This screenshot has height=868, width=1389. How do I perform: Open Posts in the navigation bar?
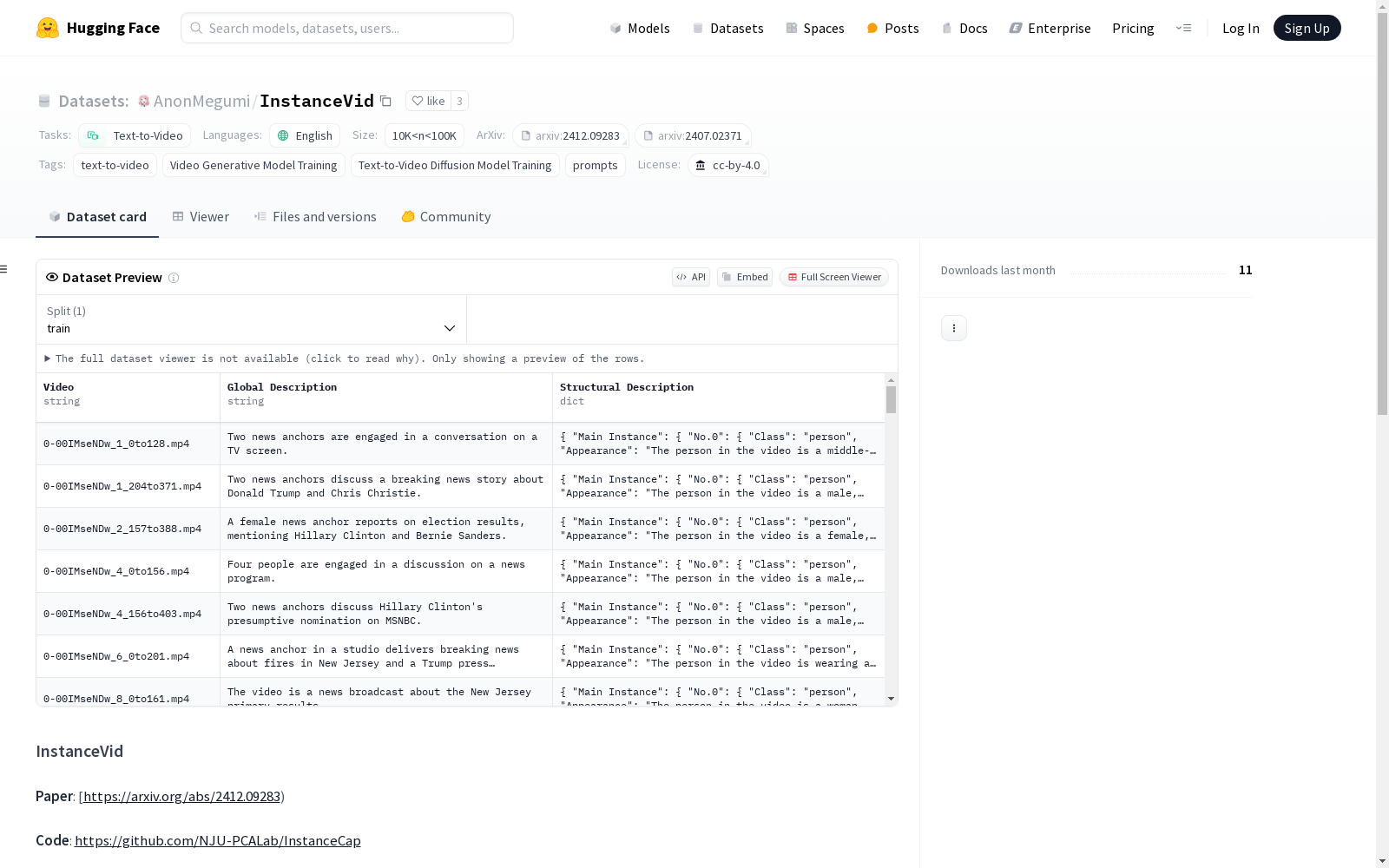tap(893, 28)
